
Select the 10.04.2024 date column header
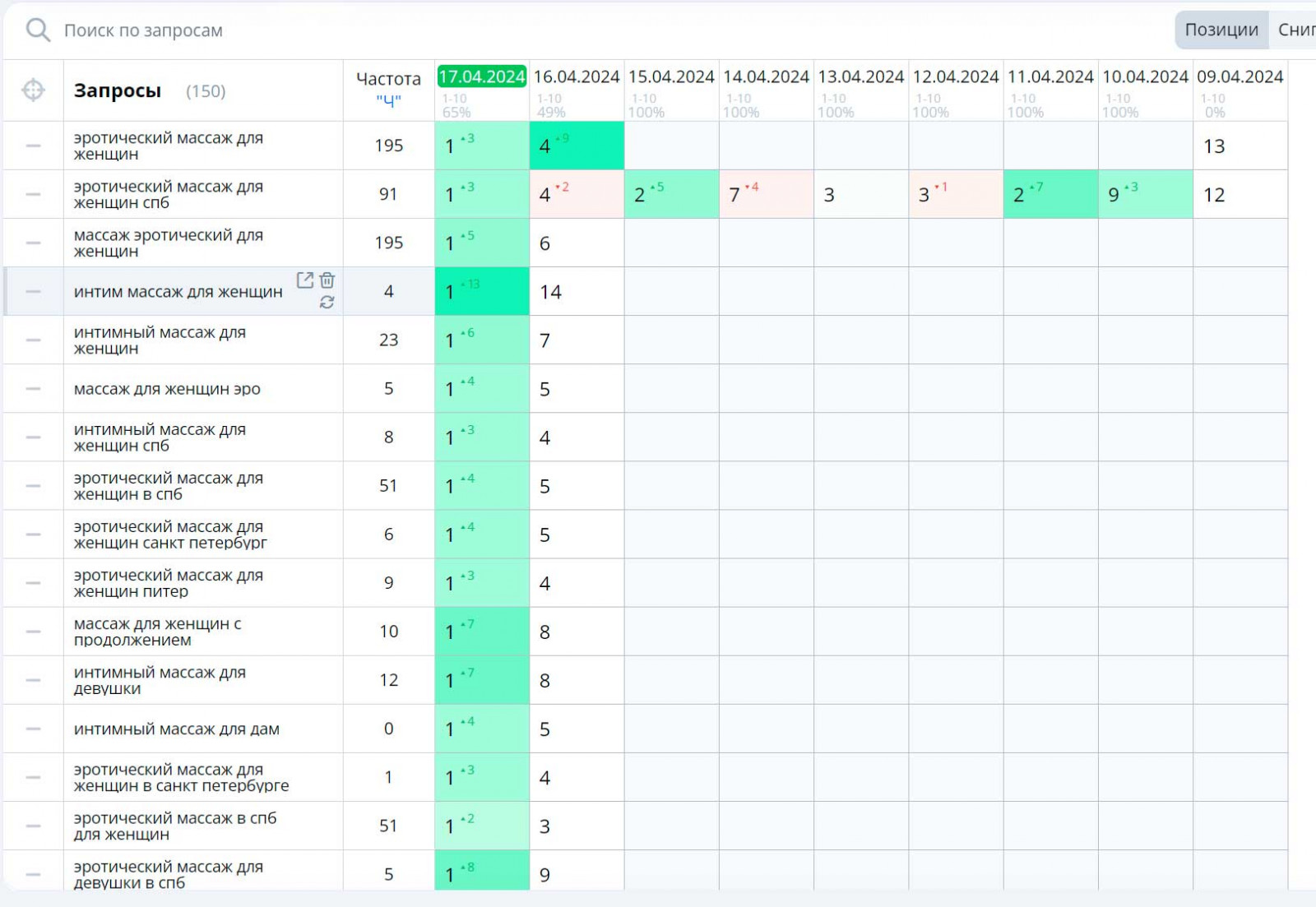(1145, 76)
